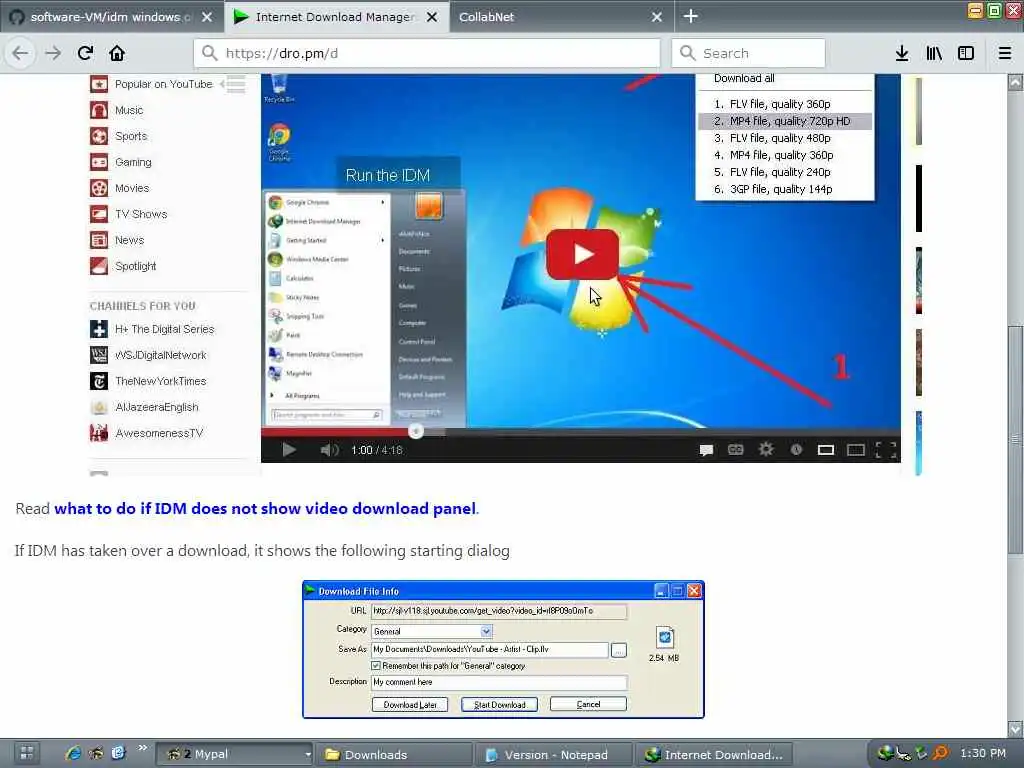The width and height of the screenshot is (1024, 768).
Task: Open the hamburger menu in the browser
Action: (1005, 53)
